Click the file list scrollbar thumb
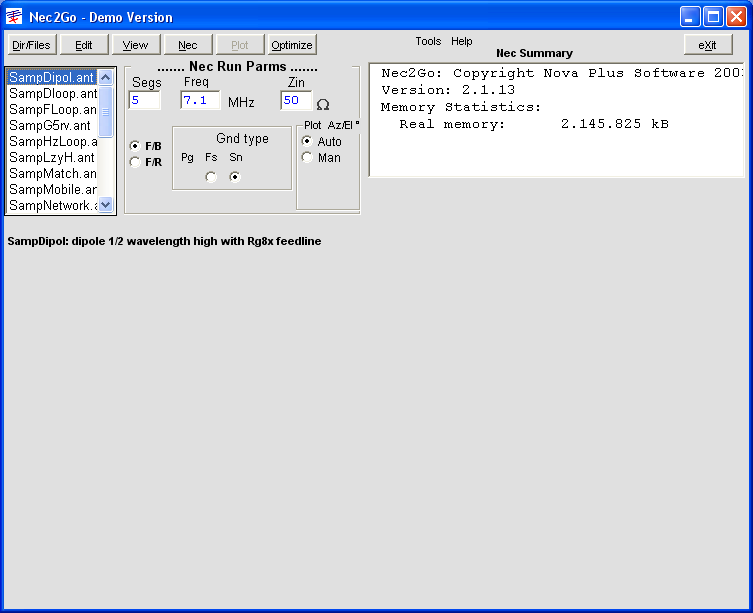Screen dimensions: 753x613 pyautogui.click(x=106, y=111)
